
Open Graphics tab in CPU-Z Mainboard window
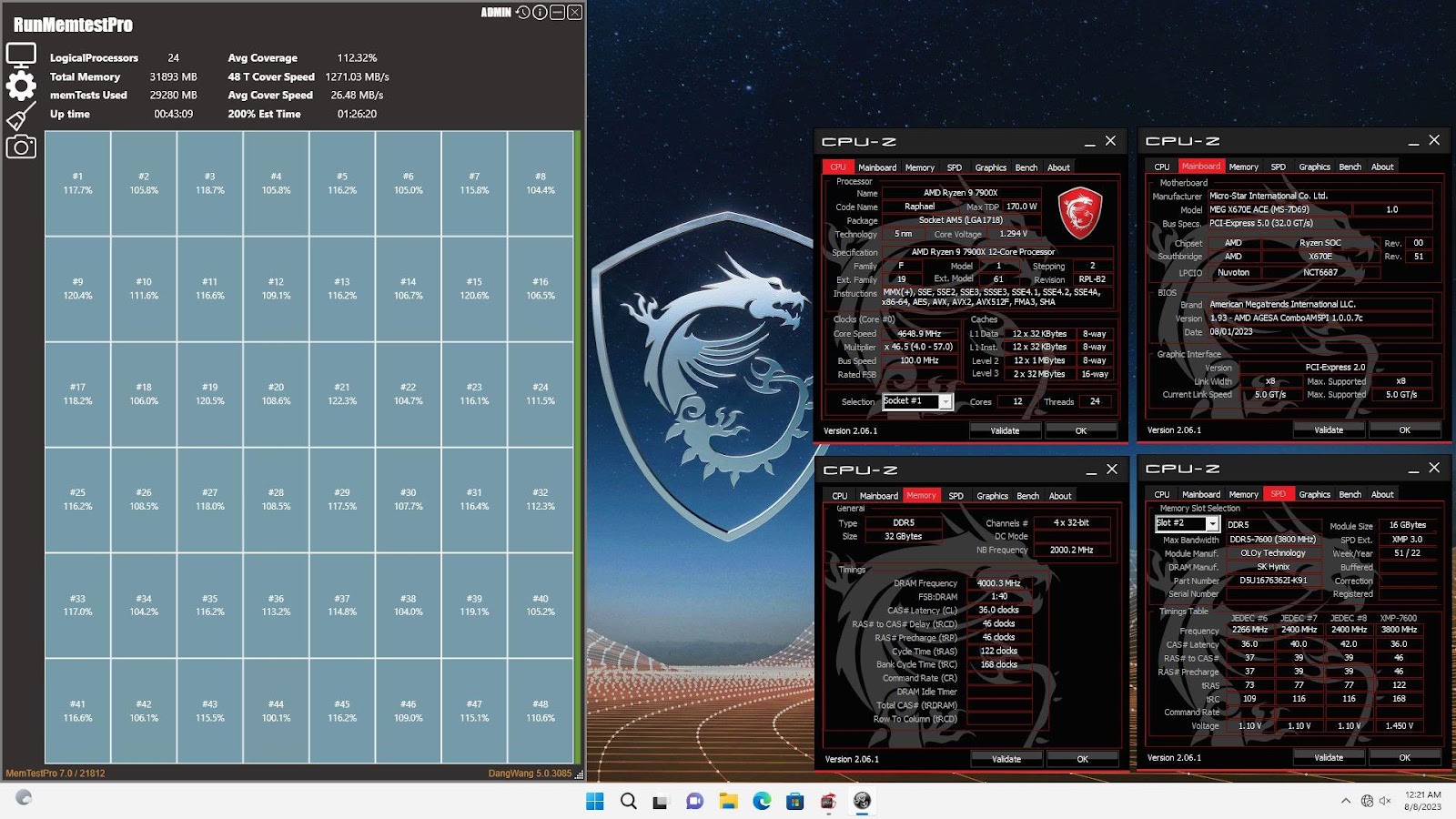pos(1314,167)
